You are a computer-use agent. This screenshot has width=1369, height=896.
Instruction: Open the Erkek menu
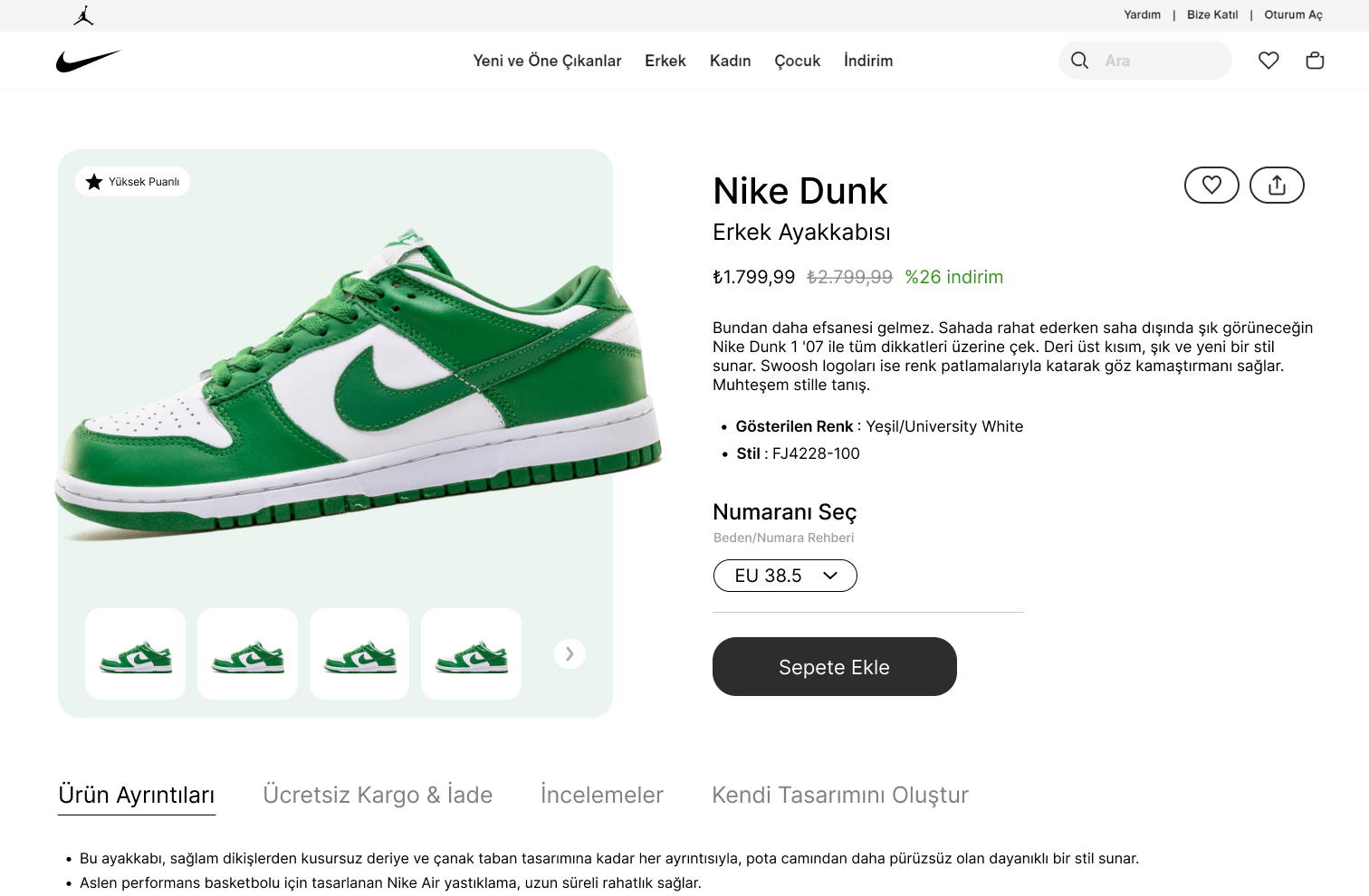pos(665,61)
